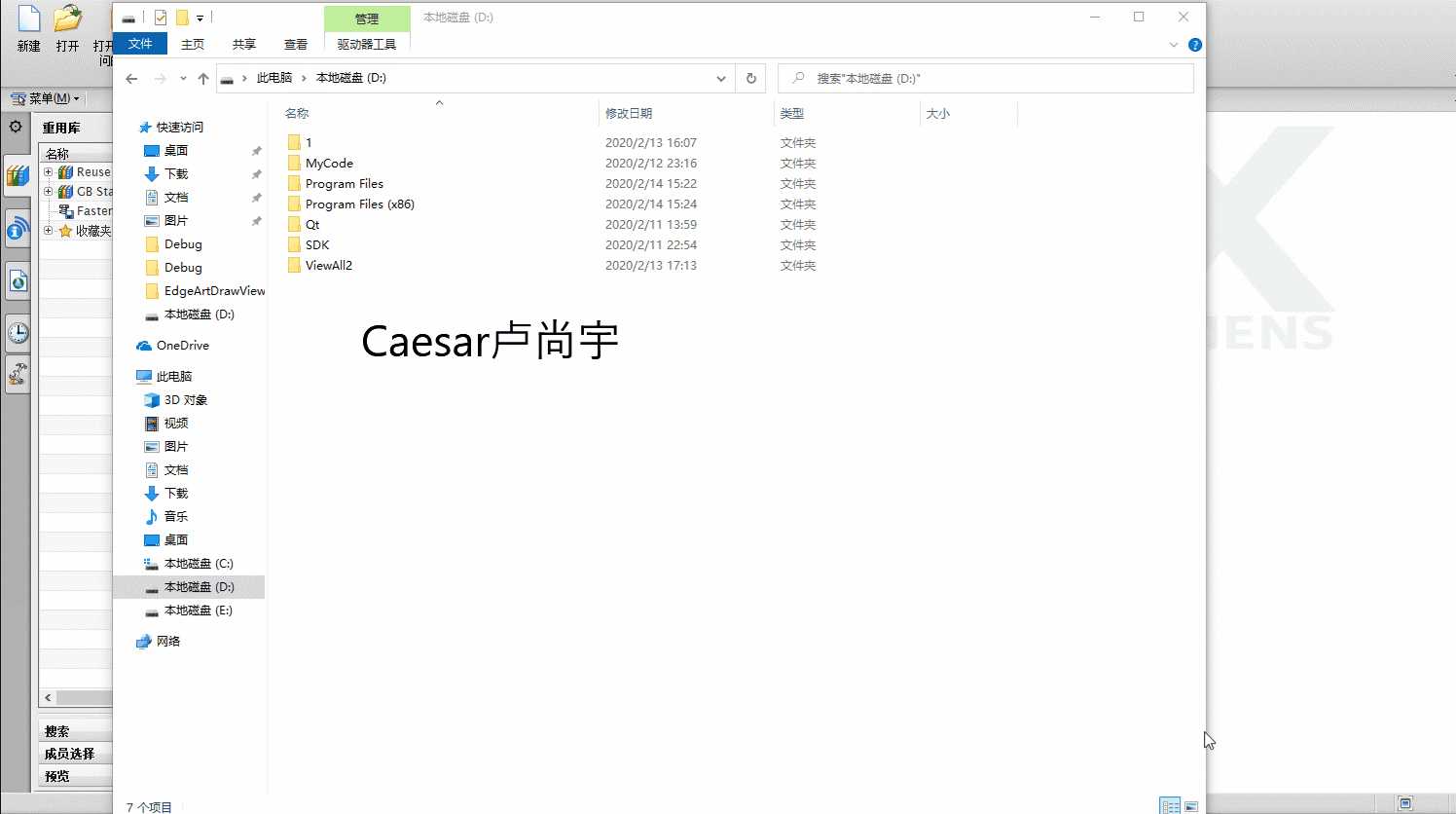This screenshot has height=814, width=1456.
Task: Open the History clock tab icon in NX sidebar
Action: [18, 333]
